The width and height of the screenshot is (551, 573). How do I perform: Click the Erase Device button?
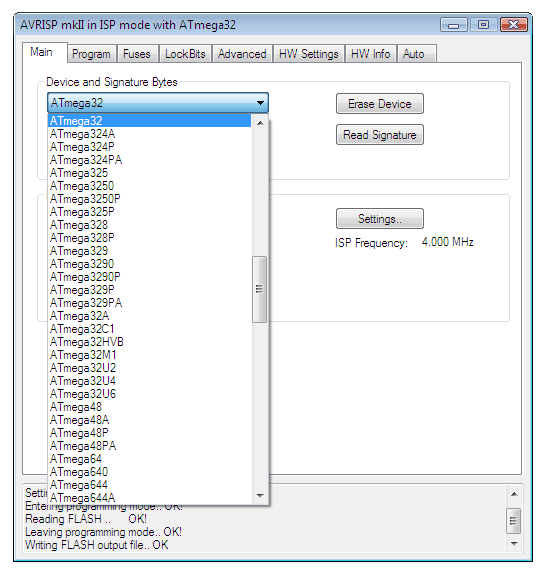click(380, 104)
